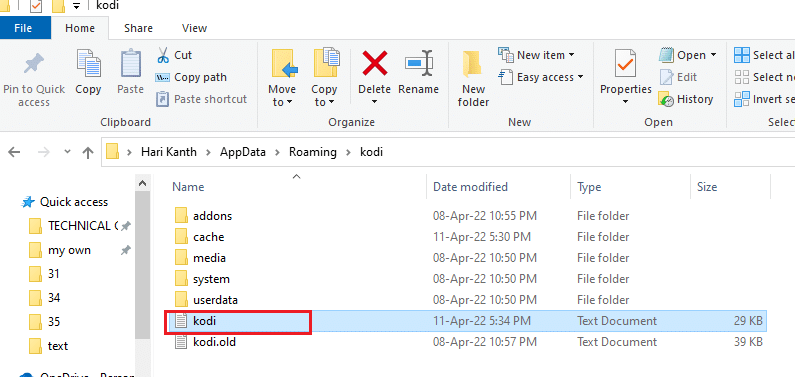
Task: Open the New item dropdown
Action: tap(536, 55)
